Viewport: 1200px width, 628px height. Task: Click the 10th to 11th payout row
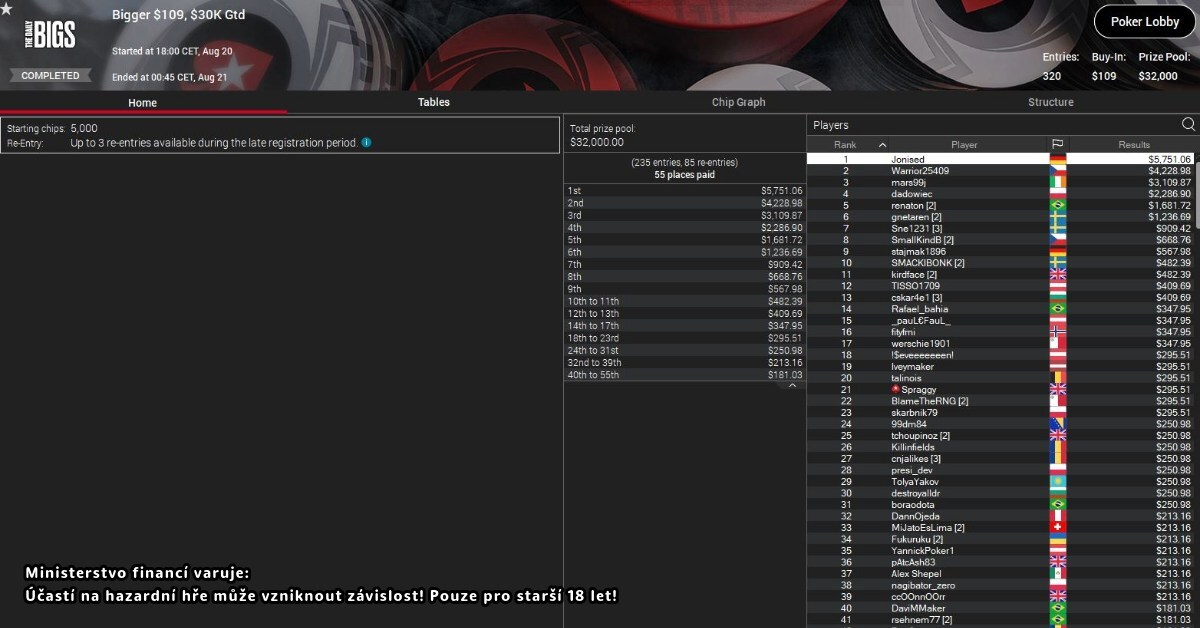[684, 301]
